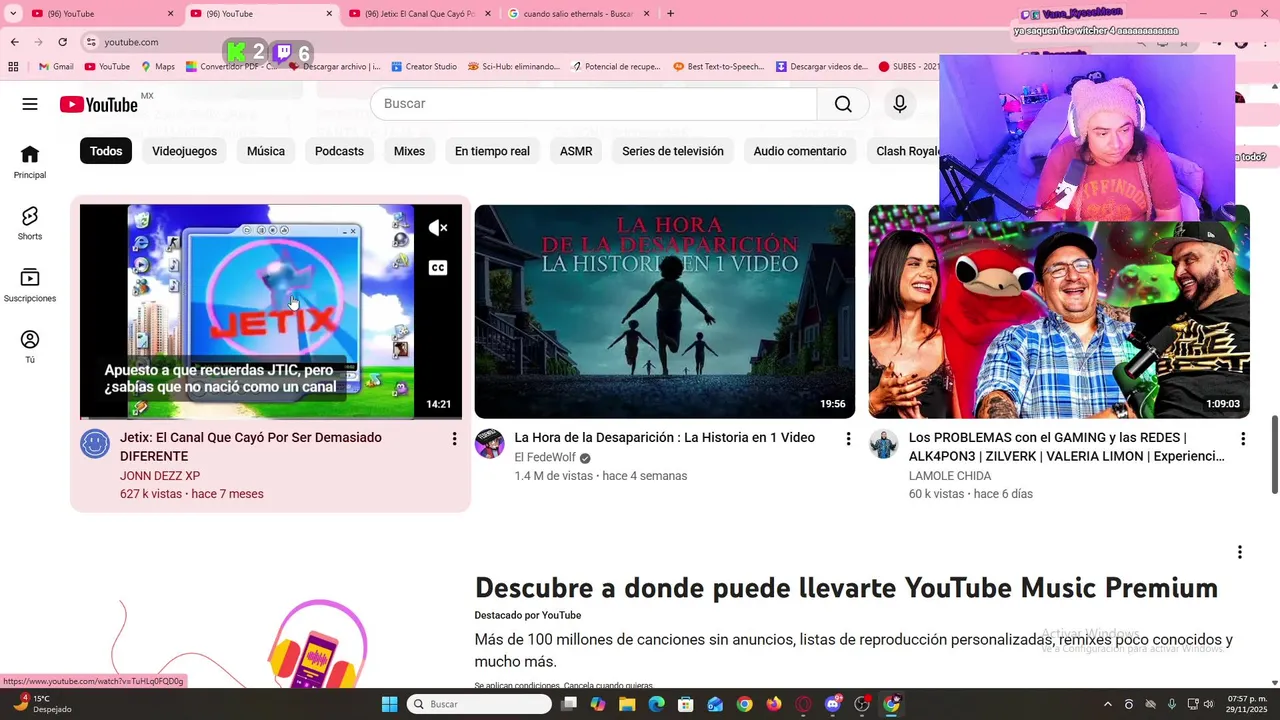Viewport: 1280px width, 720px height.
Task: Select the Música filter chip
Action: tap(266, 151)
